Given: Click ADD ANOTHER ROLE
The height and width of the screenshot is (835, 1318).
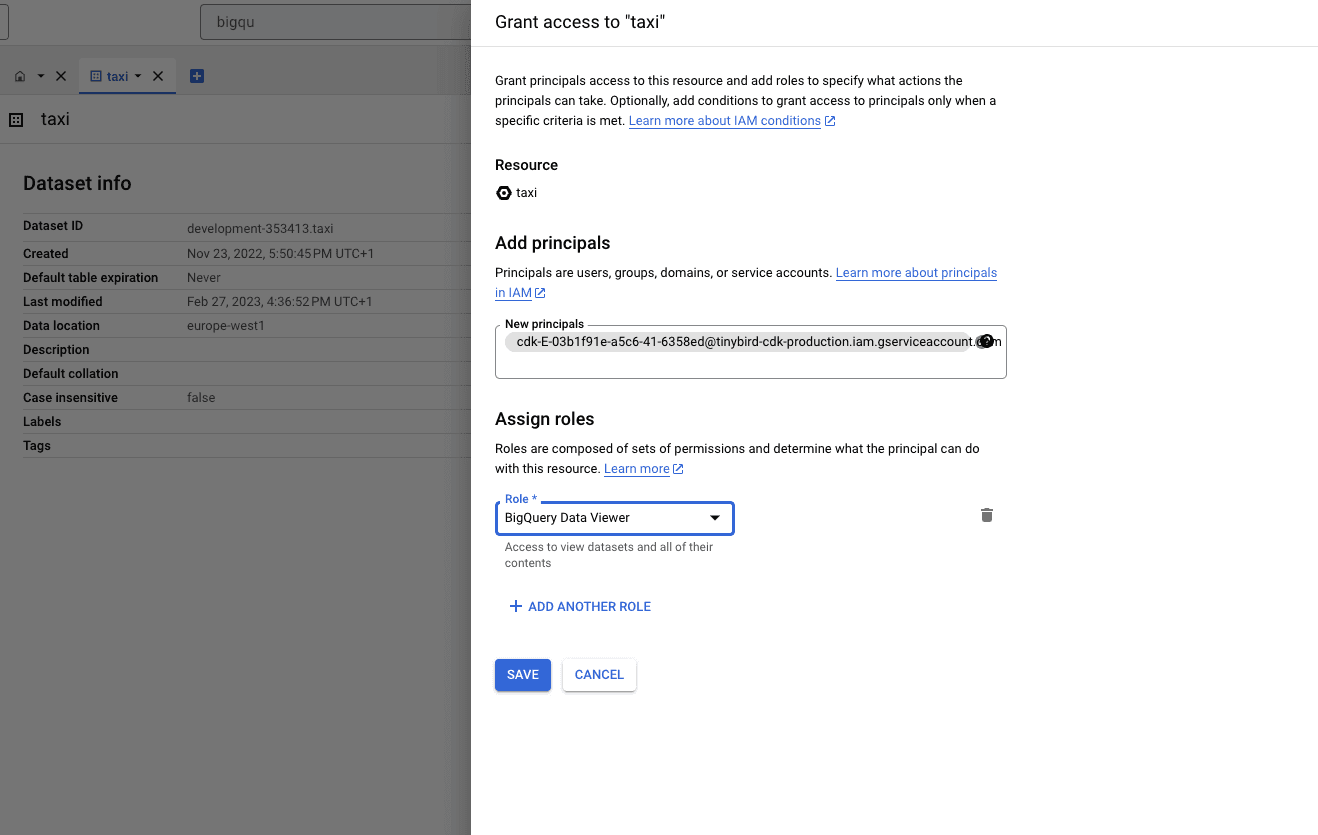Looking at the screenshot, I should [x=580, y=607].
